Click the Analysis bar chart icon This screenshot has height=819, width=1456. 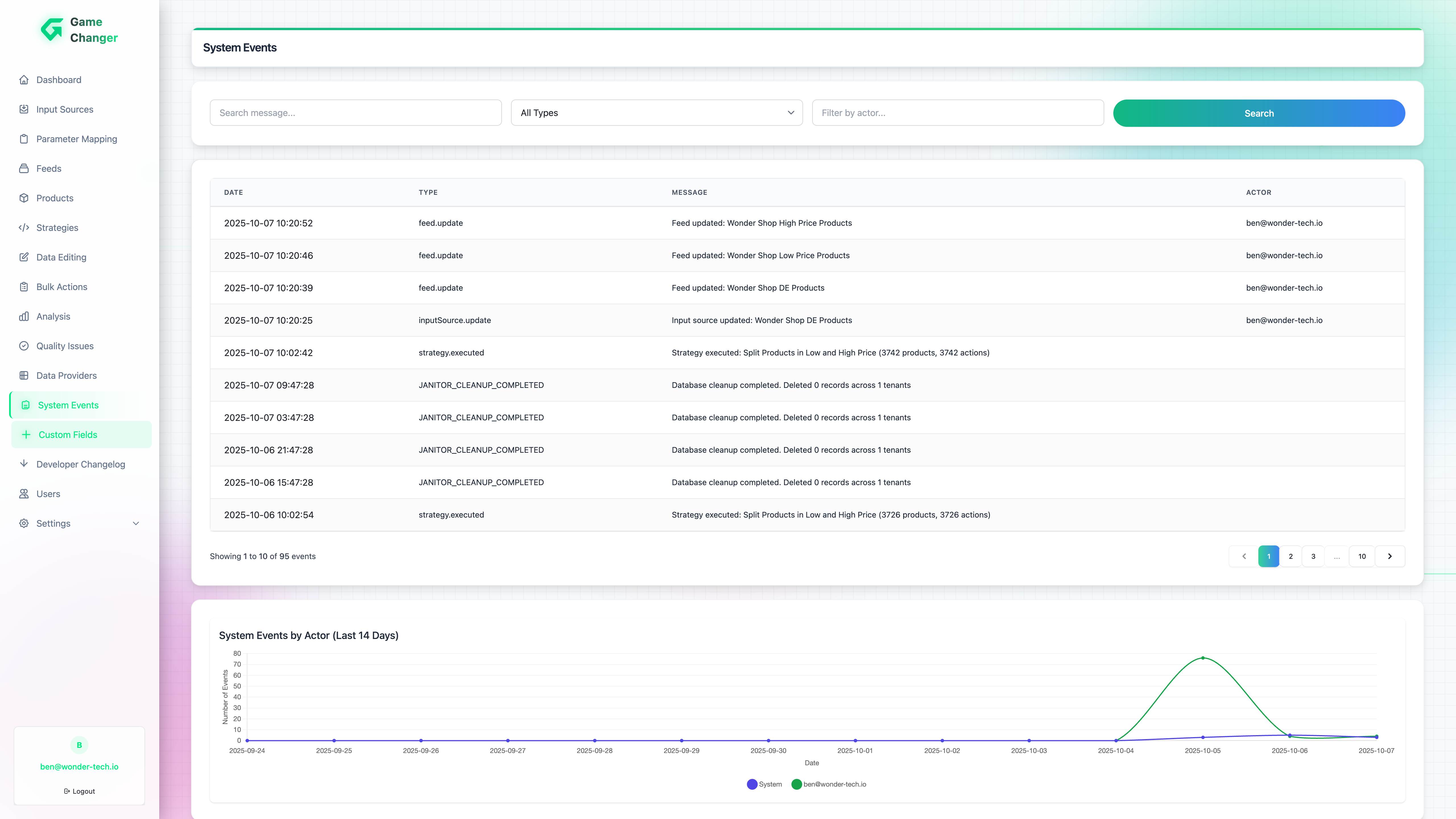tap(24, 317)
